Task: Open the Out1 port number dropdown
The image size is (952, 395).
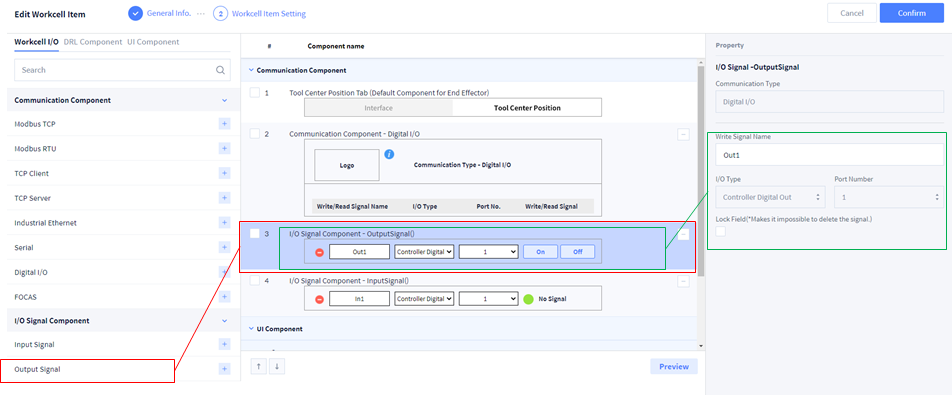Action: tap(488, 252)
